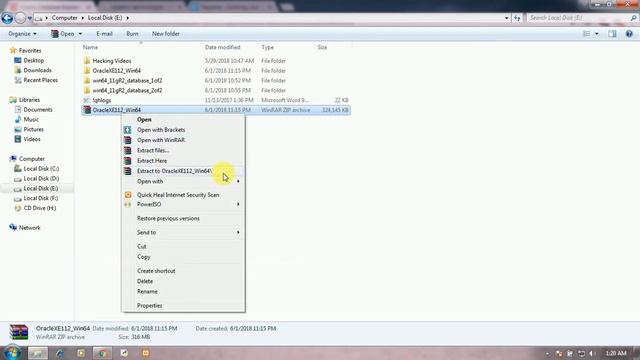Open Local Disk (C:) in navigation pane
Screen dimensions: 640x360
tap(41, 169)
